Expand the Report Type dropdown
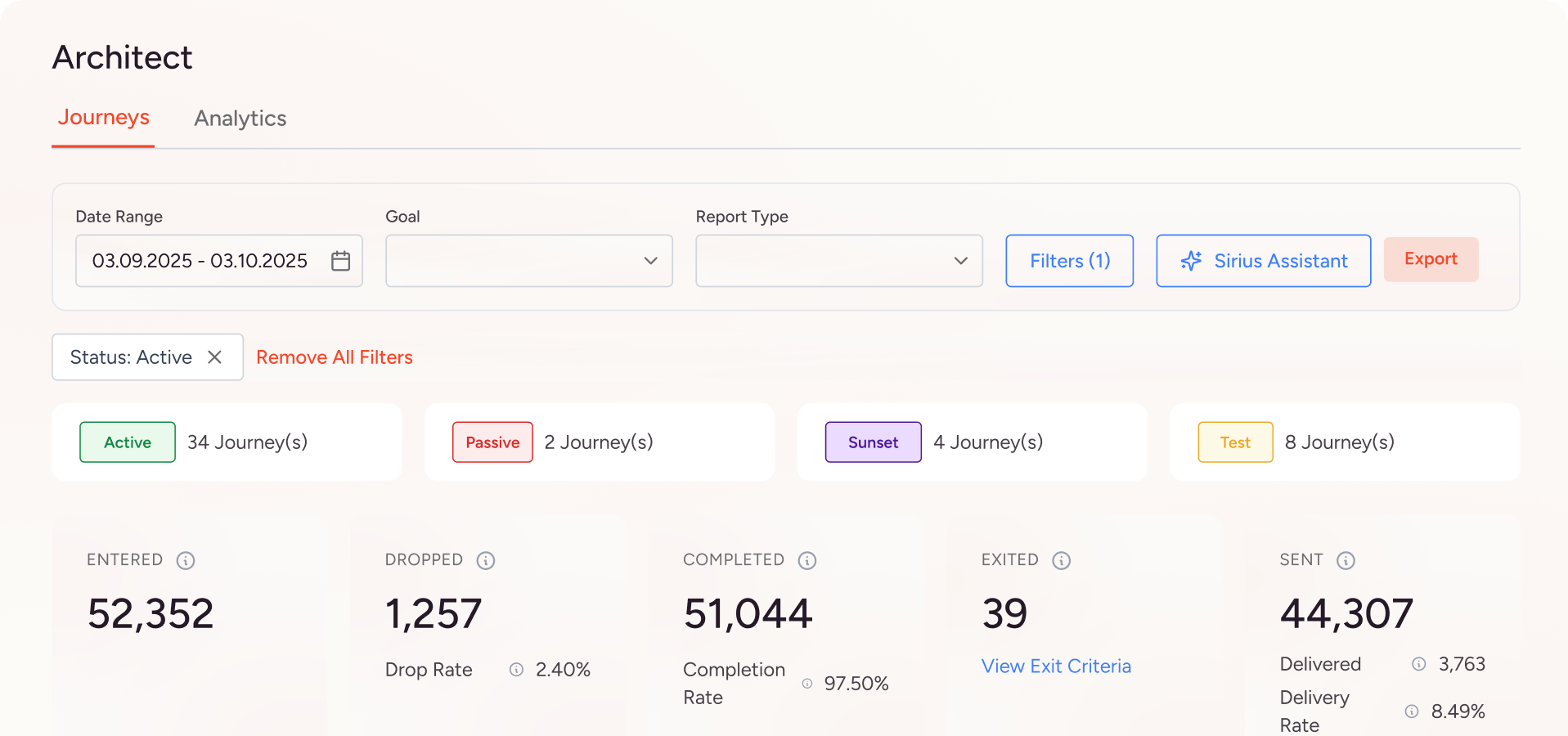 [838, 261]
